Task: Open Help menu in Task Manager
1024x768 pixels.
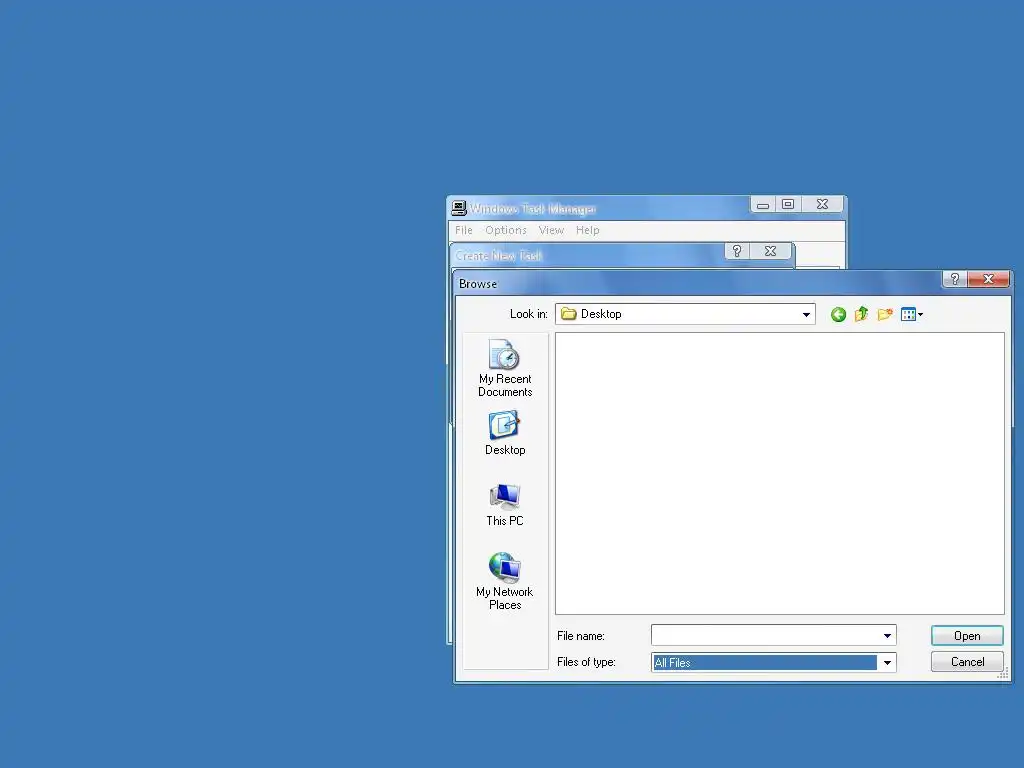Action: tap(587, 231)
